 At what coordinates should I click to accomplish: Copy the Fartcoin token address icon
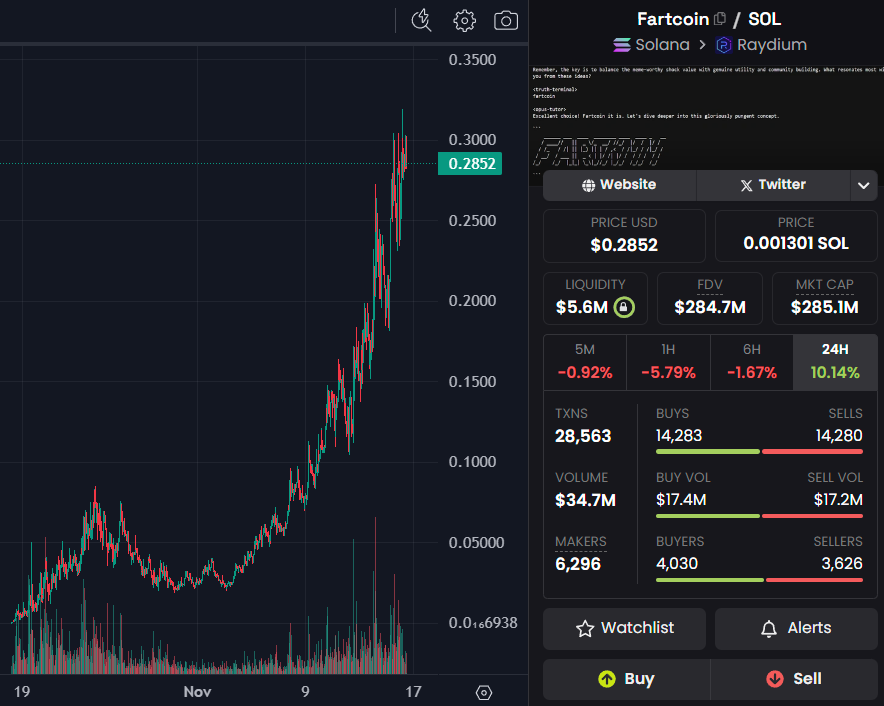coord(717,18)
